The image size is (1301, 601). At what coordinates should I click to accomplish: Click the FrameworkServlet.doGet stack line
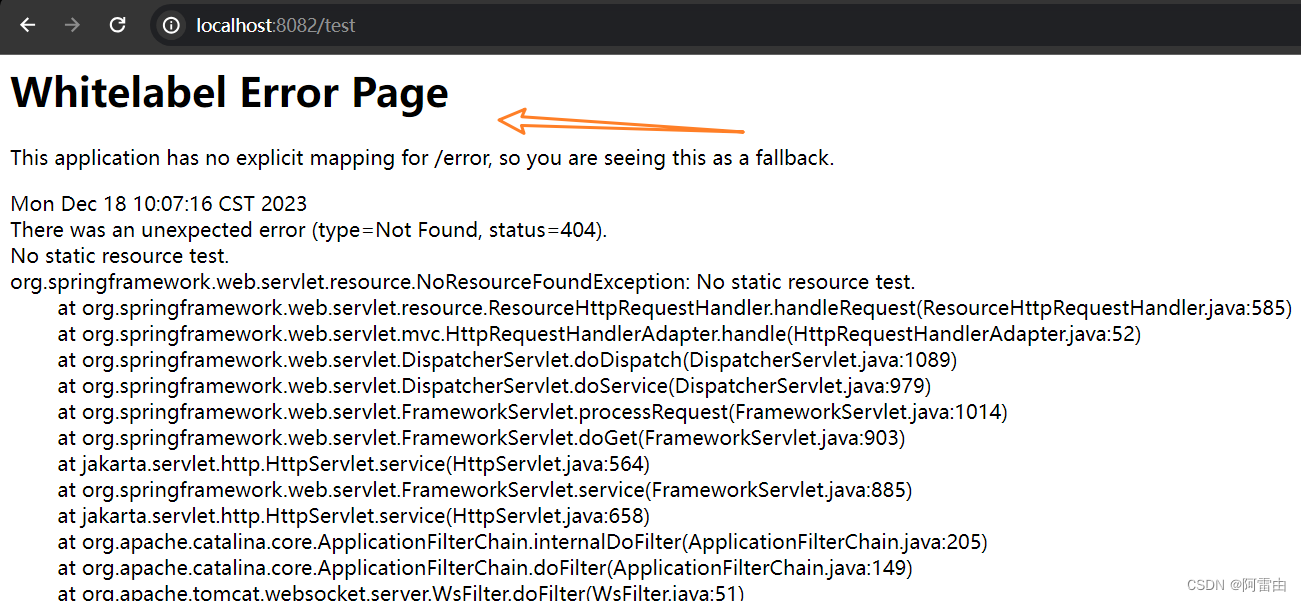point(482,439)
